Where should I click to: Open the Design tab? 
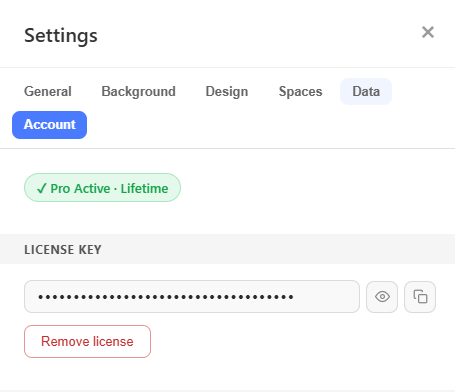point(227,91)
